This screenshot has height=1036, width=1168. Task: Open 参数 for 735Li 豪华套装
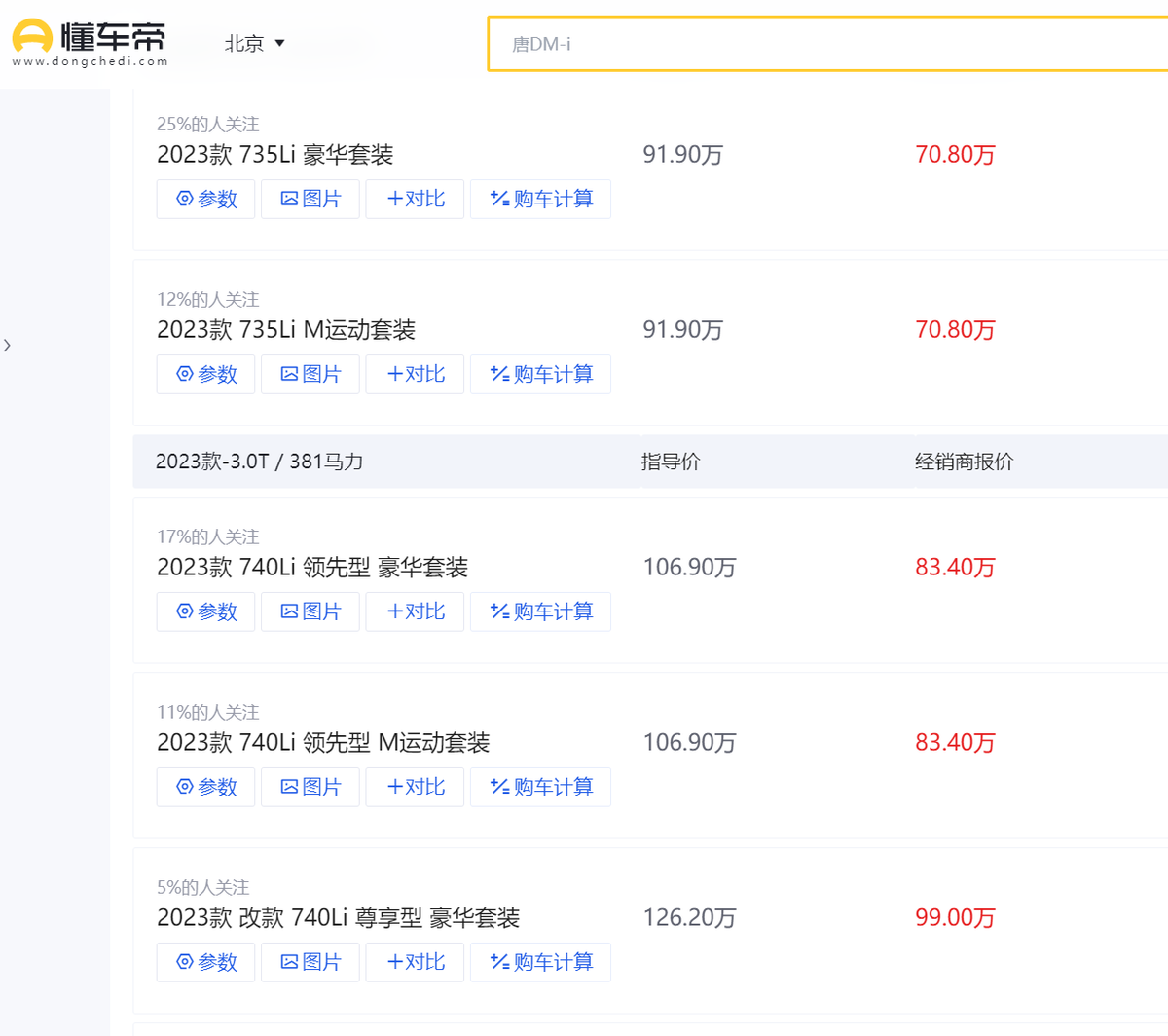click(x=205, y=199)
